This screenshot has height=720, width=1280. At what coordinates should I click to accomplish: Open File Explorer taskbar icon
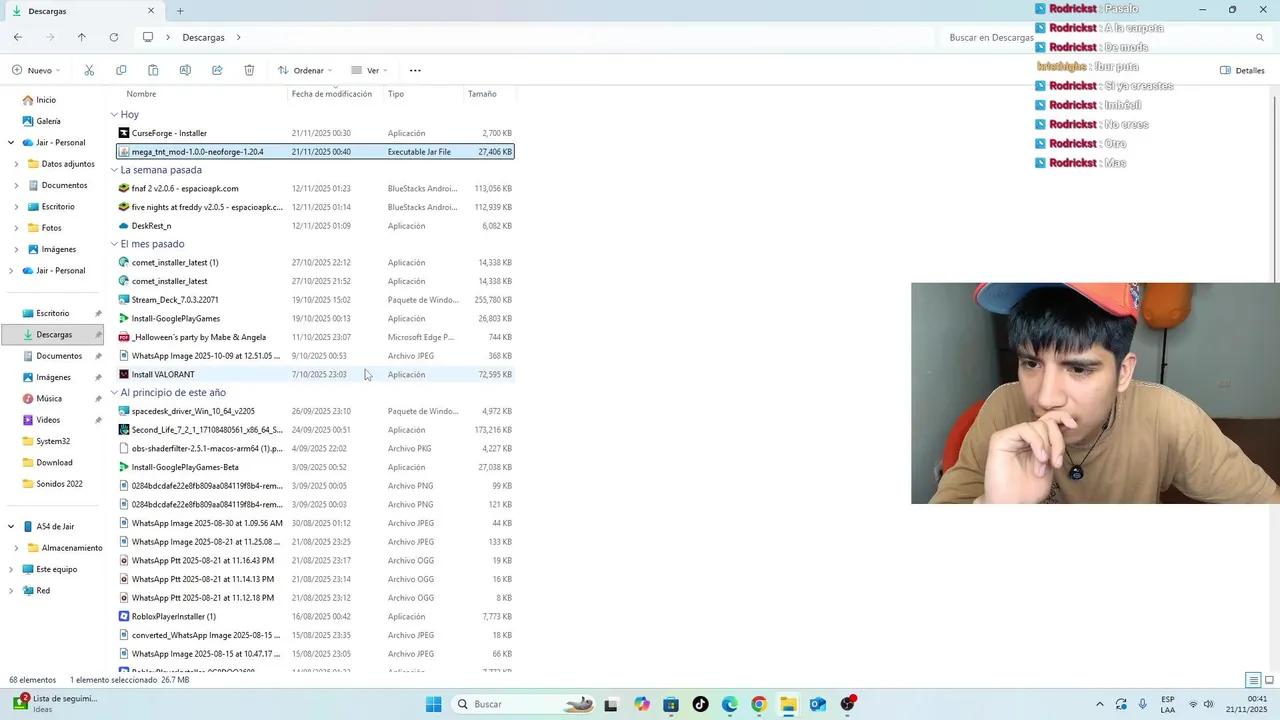click(788, 704)
